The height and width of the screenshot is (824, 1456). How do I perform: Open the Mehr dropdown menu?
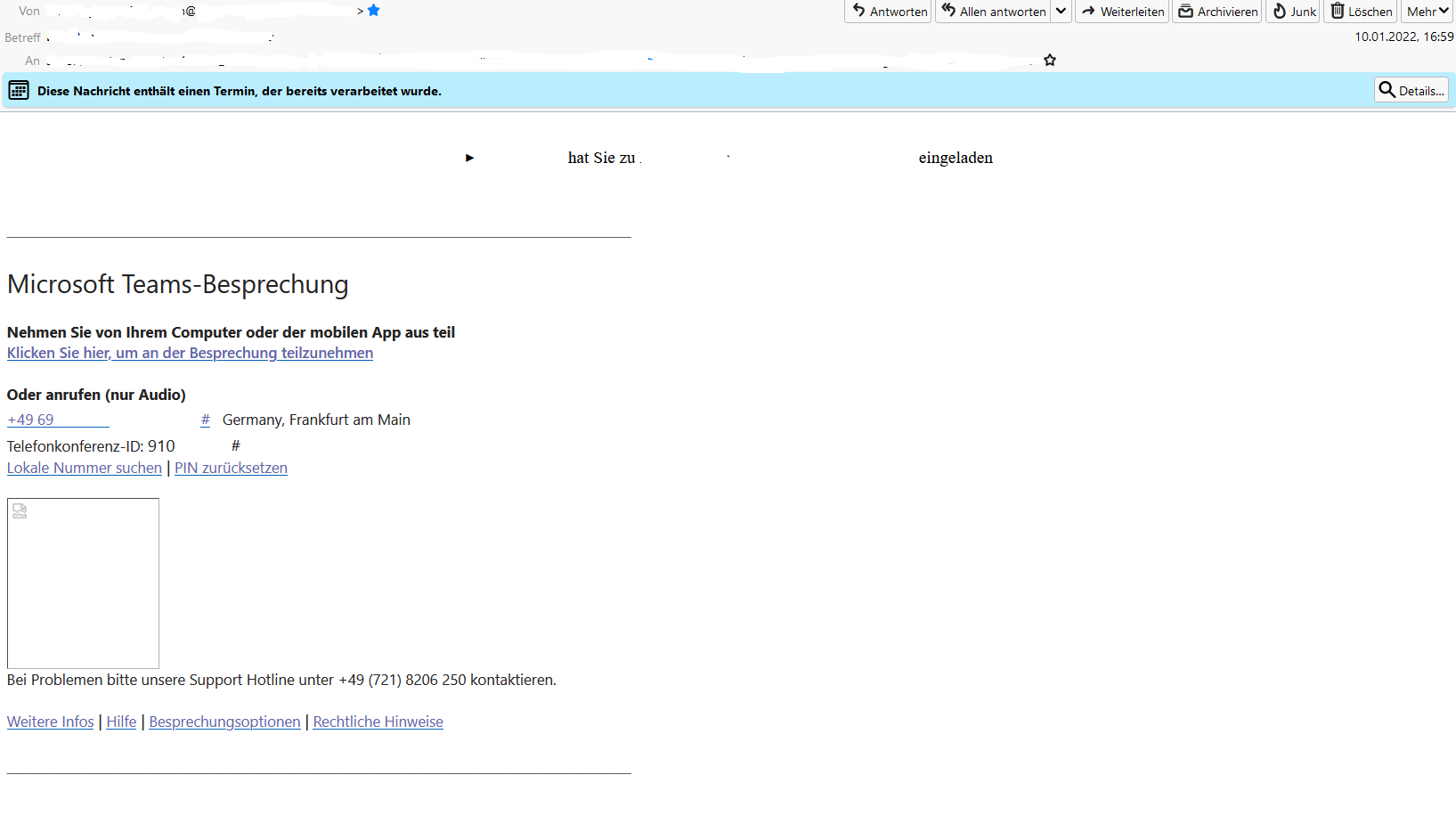[1428, 12]
